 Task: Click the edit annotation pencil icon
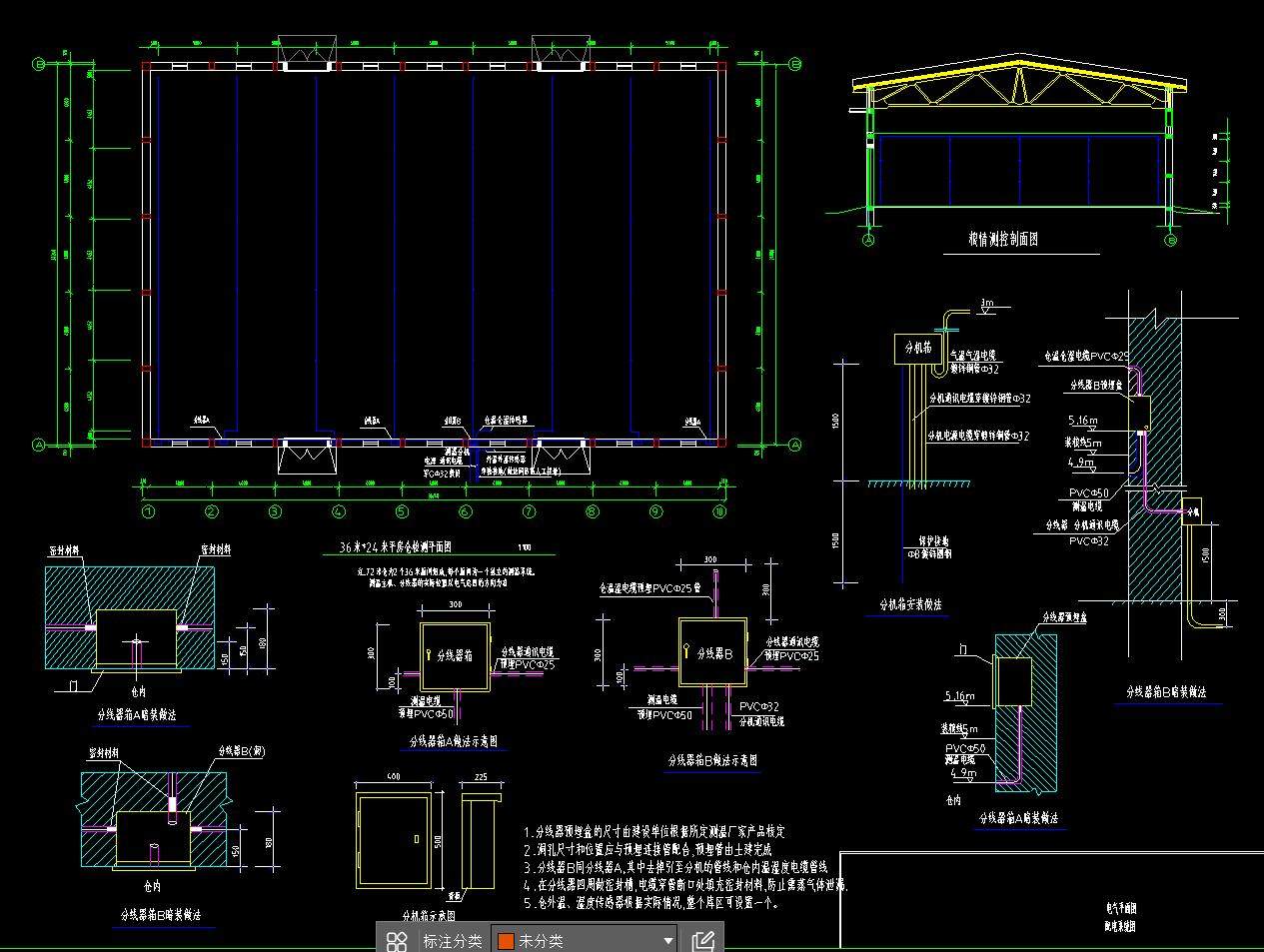click(702, 940)
